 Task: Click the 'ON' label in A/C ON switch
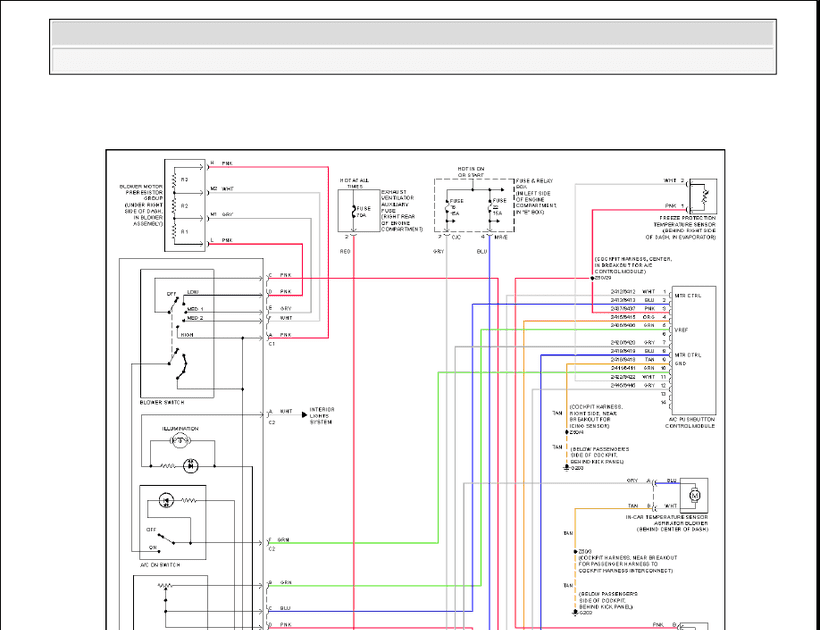click(153, 547)
